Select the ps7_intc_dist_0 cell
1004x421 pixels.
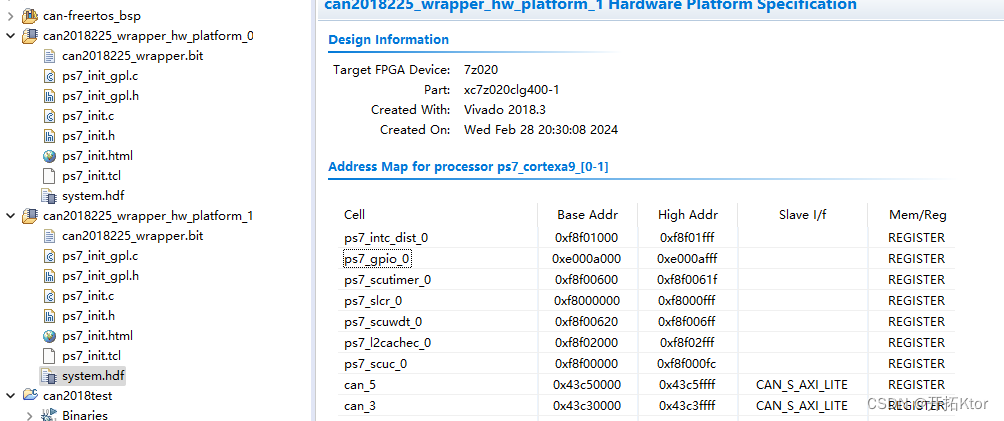385,238
